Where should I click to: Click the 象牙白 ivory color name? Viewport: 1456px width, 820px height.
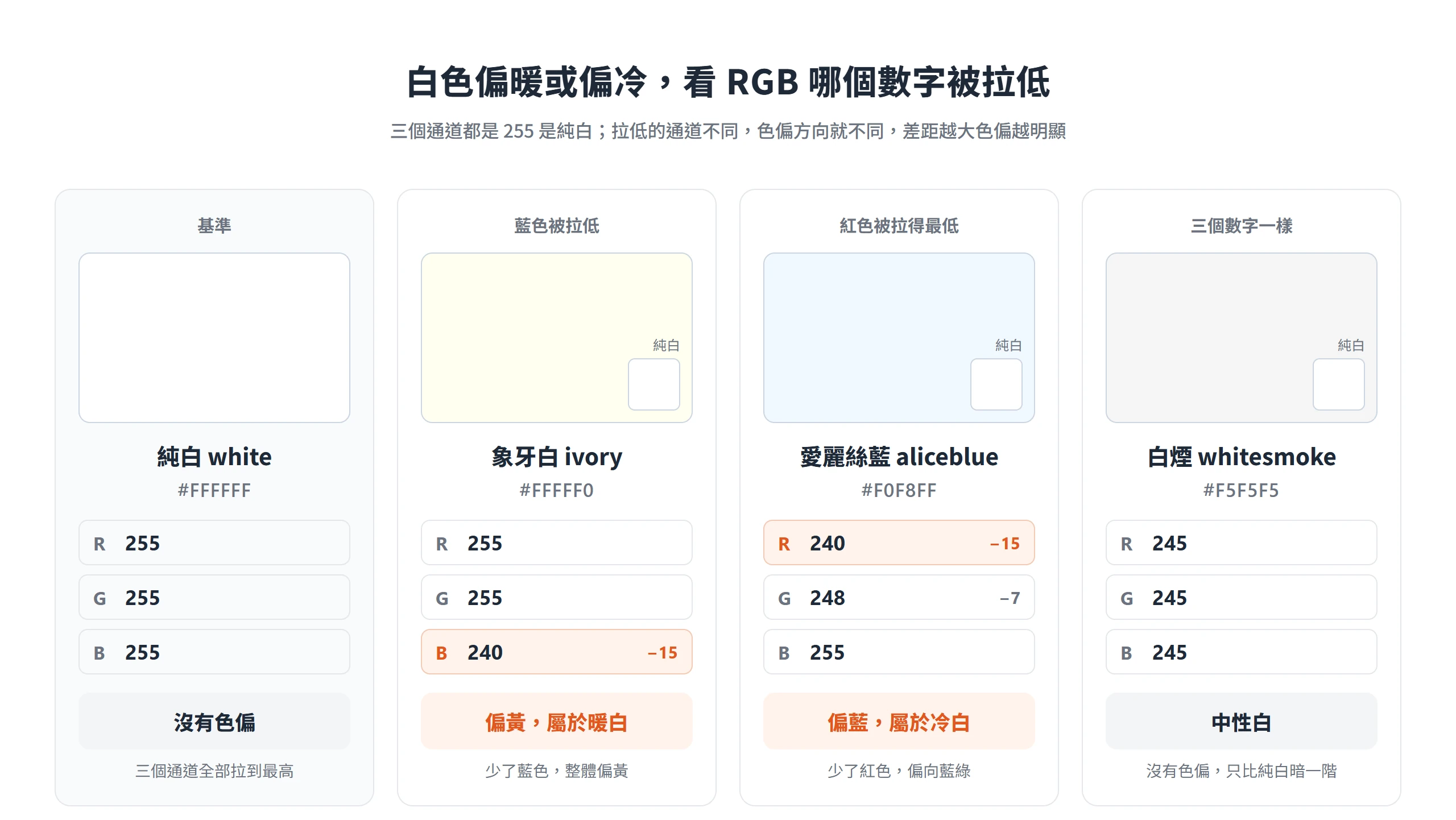coord(557,457)
